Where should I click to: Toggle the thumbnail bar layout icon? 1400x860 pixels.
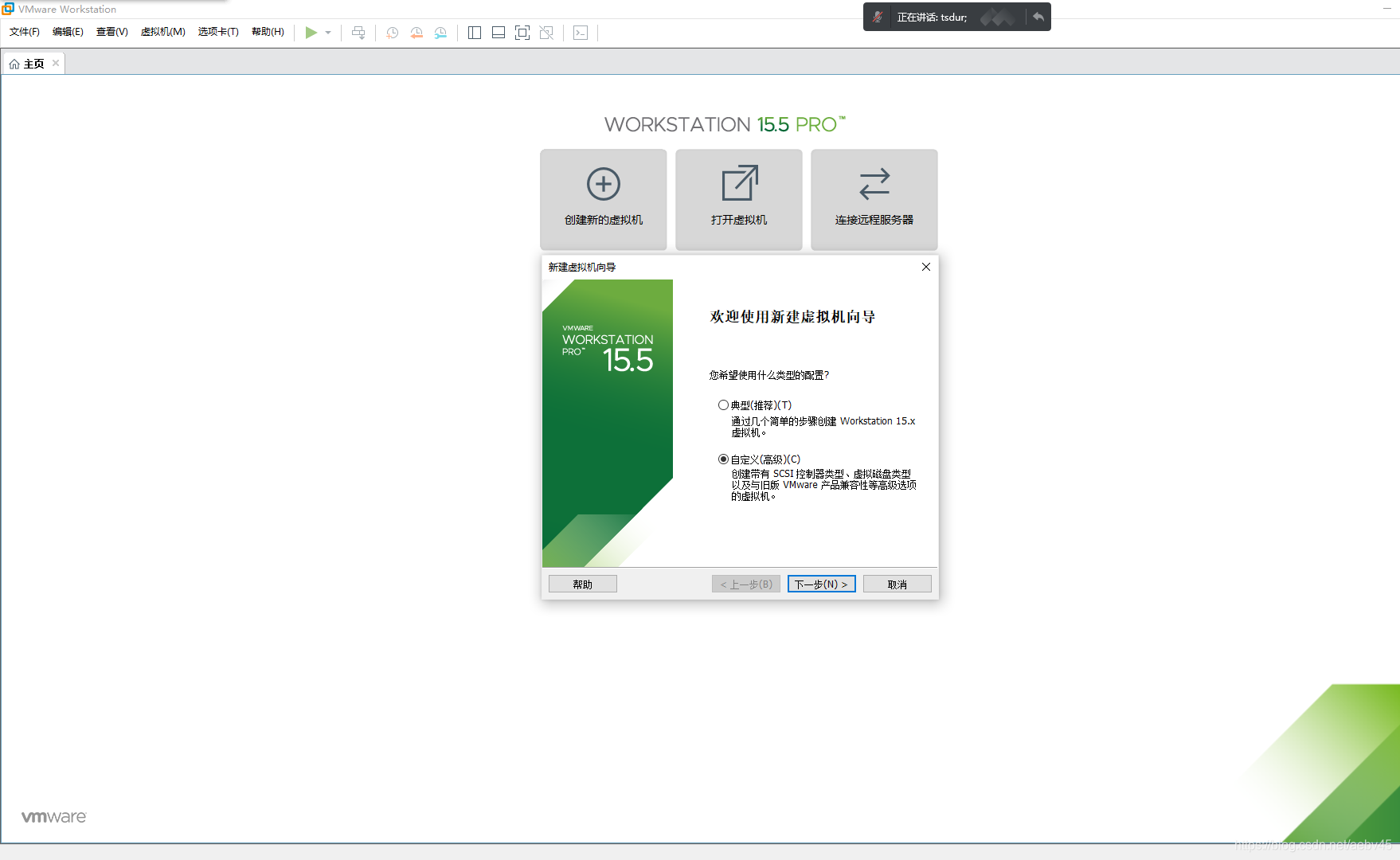pos(499,33)
